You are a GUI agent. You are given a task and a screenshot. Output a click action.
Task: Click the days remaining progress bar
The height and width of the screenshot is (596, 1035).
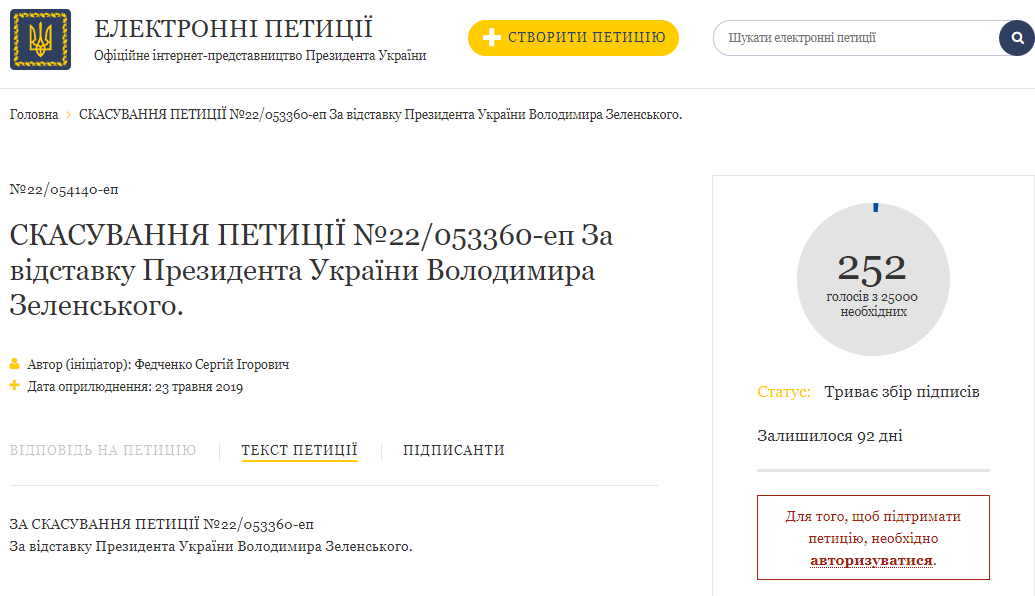873,469
